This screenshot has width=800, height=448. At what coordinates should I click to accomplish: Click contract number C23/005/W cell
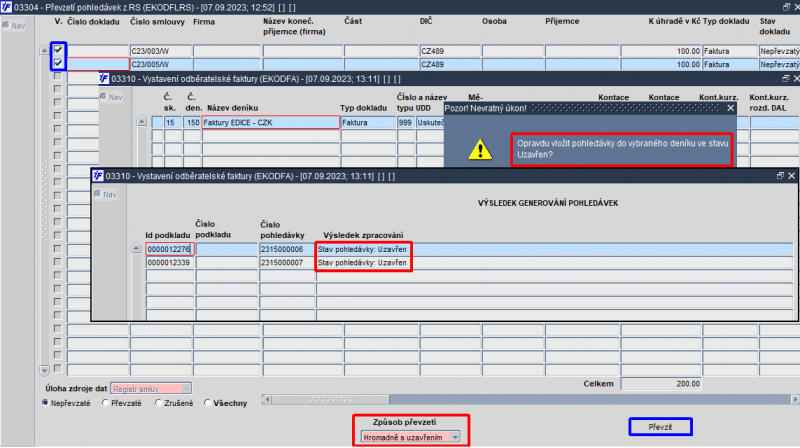[x=161, y=64]
